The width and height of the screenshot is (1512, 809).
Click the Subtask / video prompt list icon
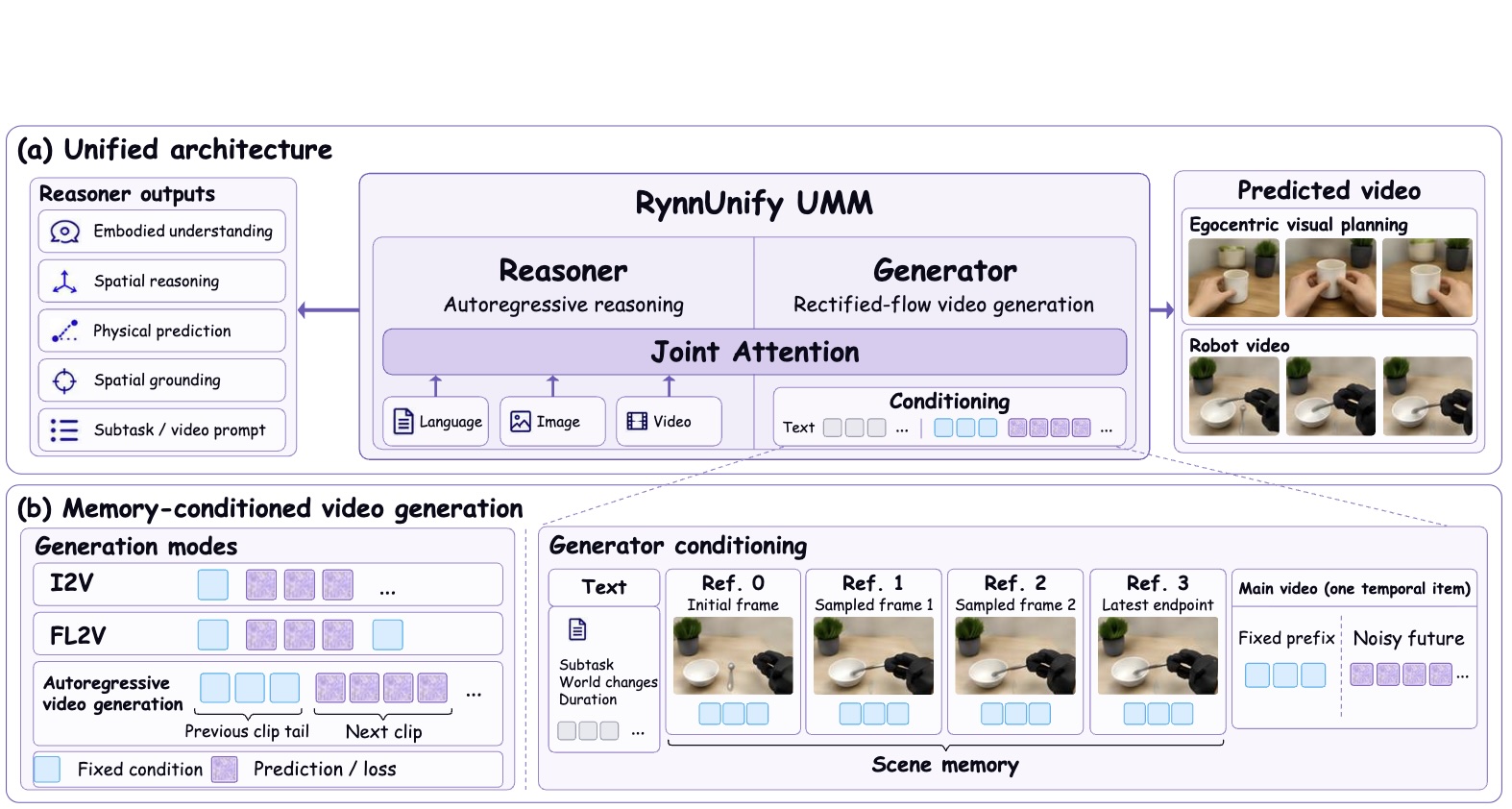pos(64,430)
